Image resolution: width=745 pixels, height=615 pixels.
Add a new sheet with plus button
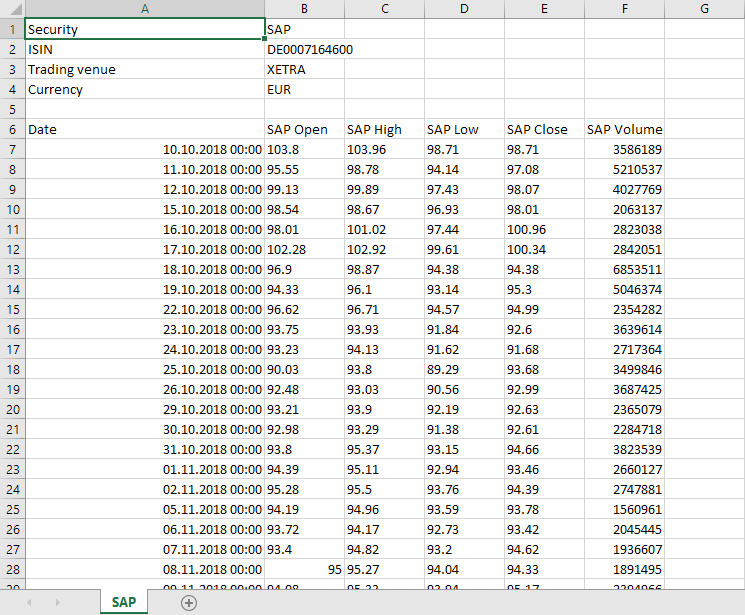[x=189, y=602]
